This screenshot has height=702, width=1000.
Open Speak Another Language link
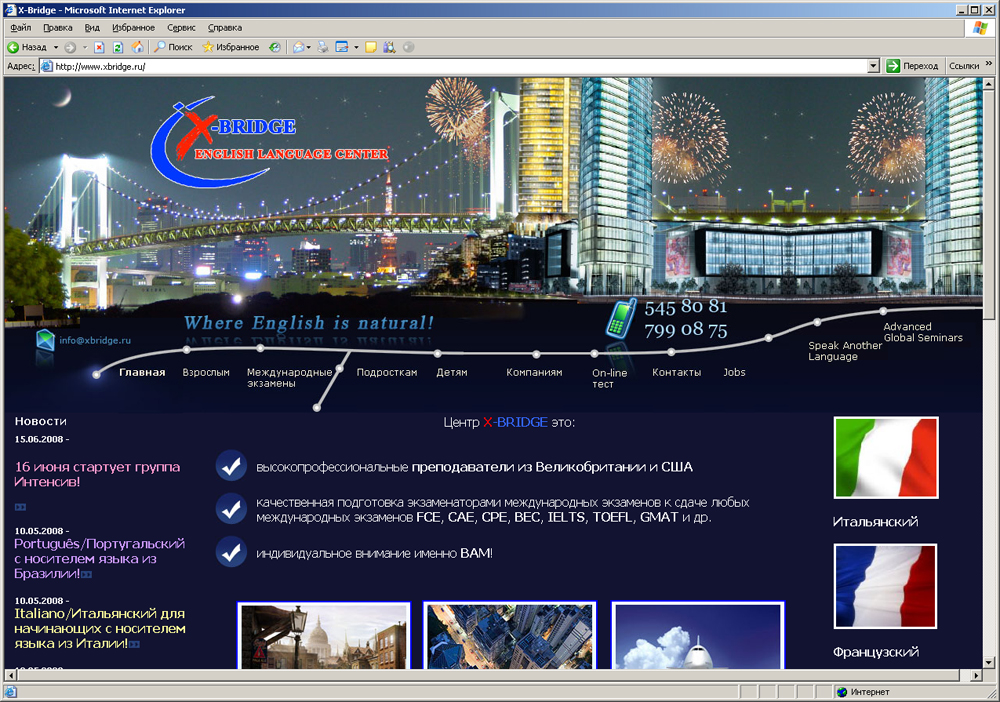click(x=845, y=351)
